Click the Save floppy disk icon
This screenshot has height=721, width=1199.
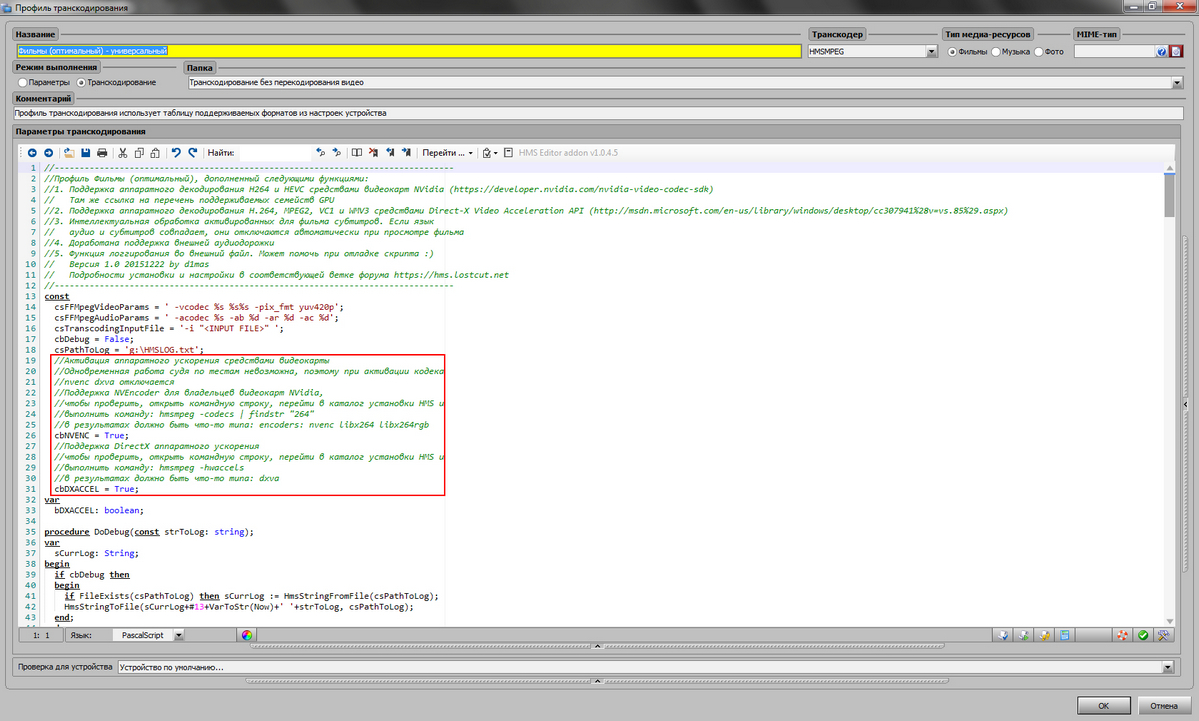coord(86,153)
